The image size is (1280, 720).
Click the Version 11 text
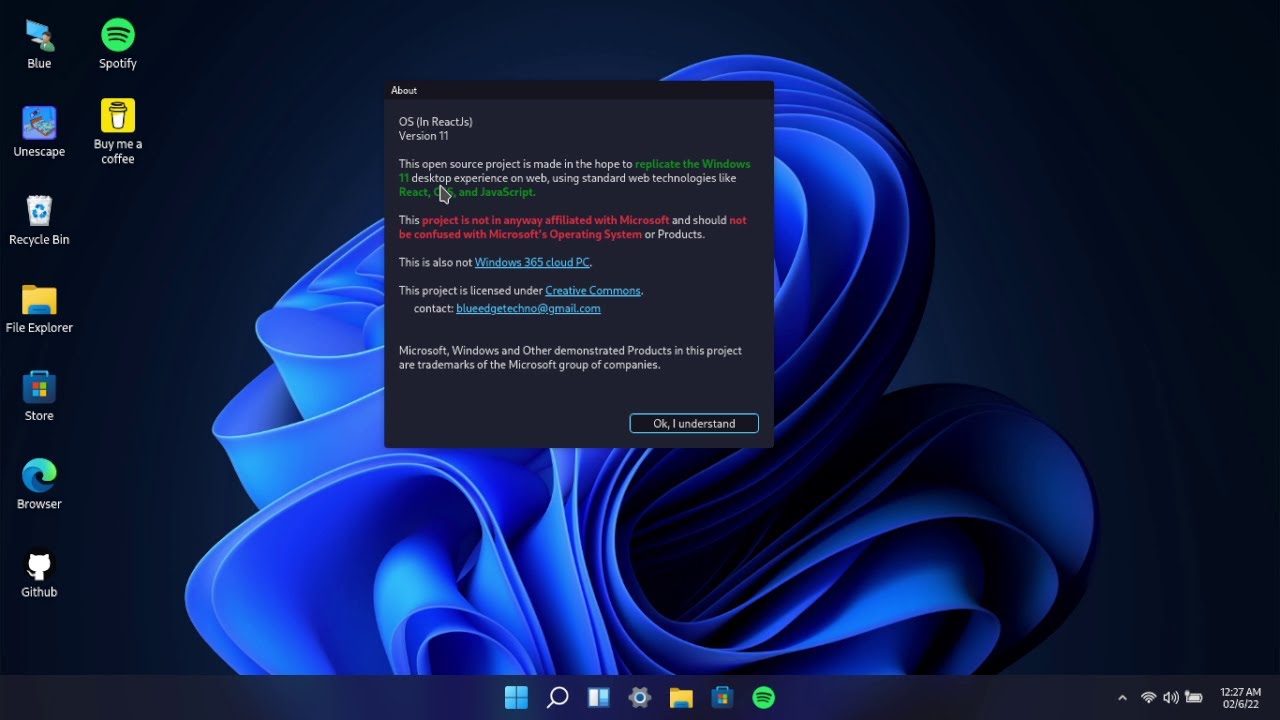[x=424, y=136]
